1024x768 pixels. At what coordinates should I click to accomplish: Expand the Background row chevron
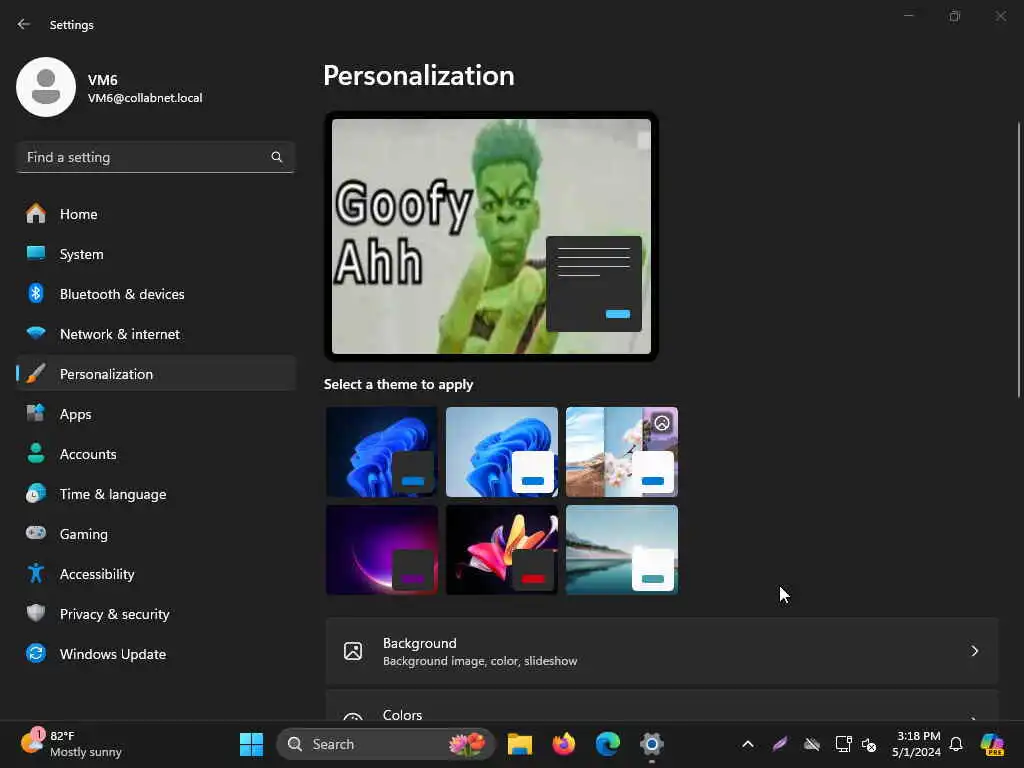(974, 651)
